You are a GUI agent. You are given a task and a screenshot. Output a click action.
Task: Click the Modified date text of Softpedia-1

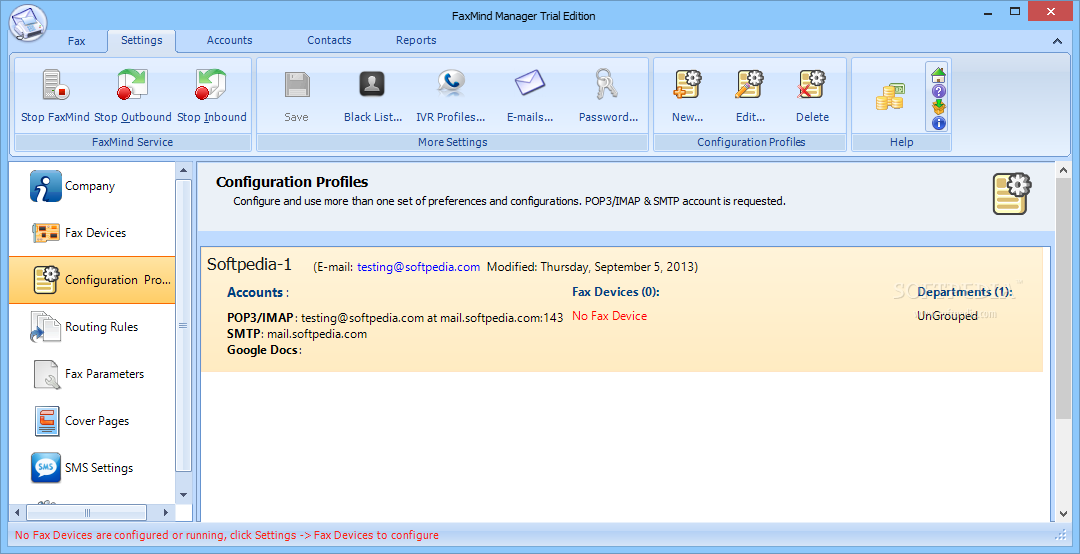click(592, 267)
